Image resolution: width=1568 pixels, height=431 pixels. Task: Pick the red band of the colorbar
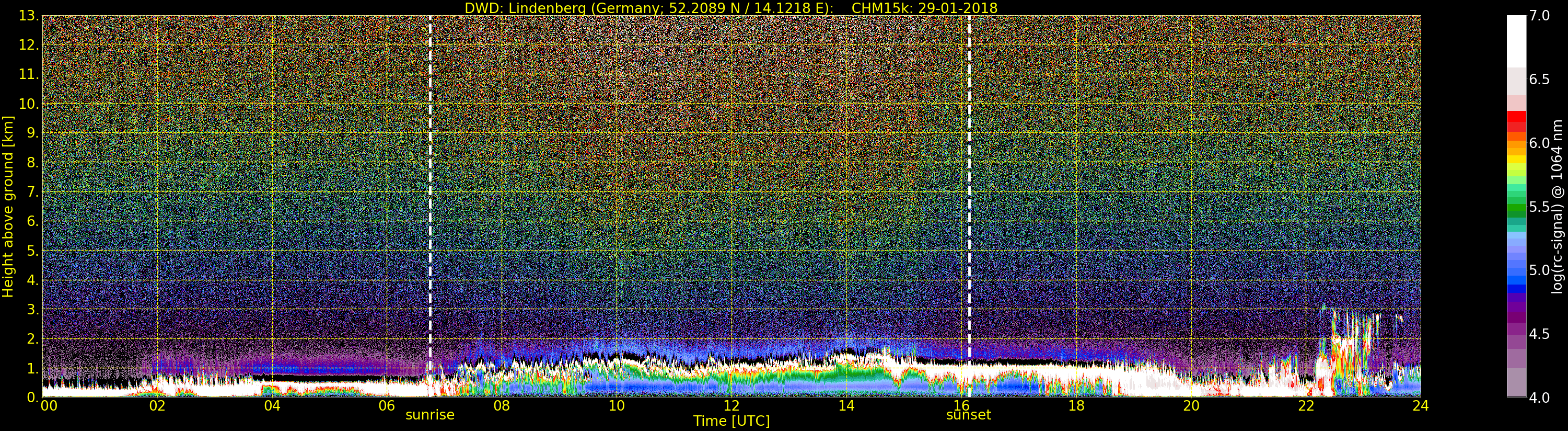pyautogui.click(x=1516, y=122)
